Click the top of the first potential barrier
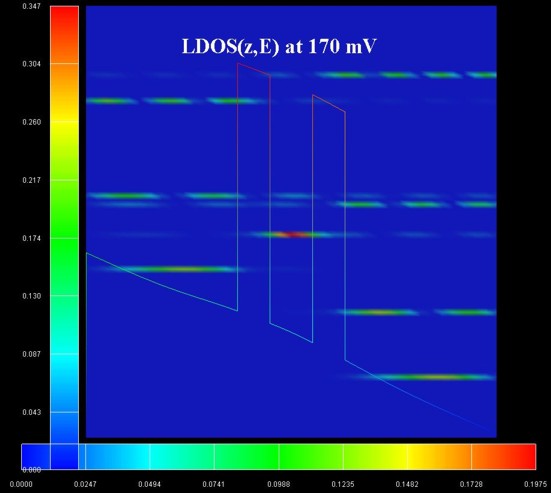Image resolution: width=551 pixels, height=493 pixels. pos(254,69)
